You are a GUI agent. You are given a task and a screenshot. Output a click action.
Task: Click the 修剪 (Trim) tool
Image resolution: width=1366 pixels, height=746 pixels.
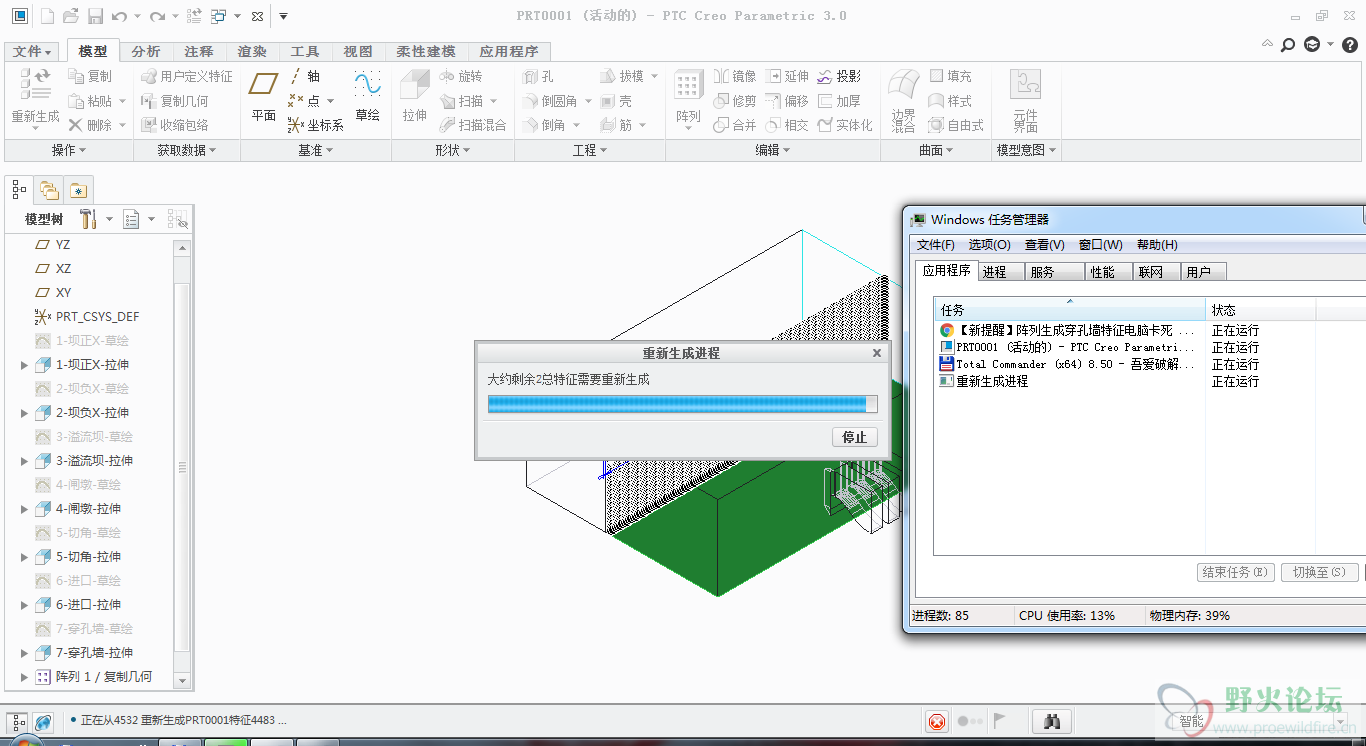[735, 101]
